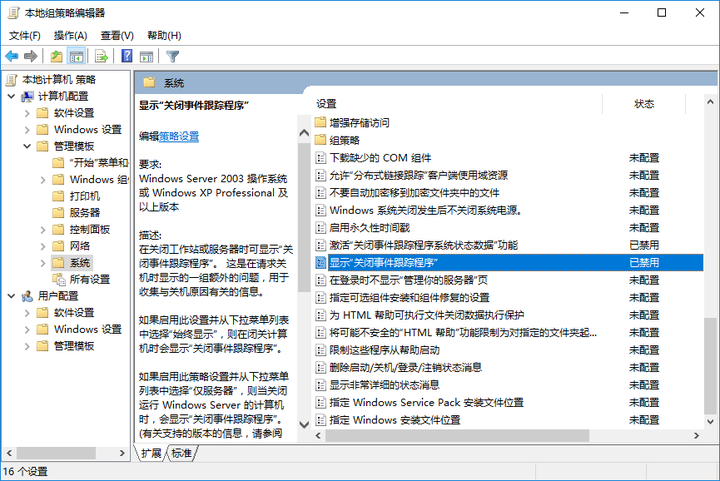
Task: Click policy icon for 限制这些程序从帮助启动
Action: [x=321, y=350]
